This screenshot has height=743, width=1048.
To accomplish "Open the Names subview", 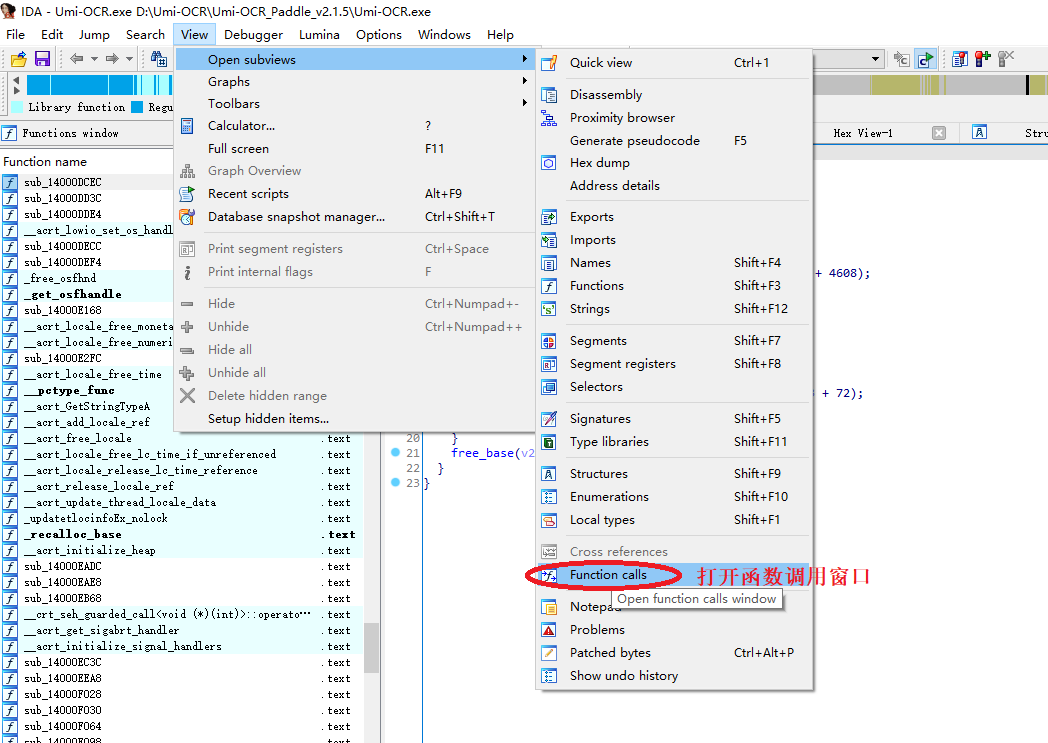I will click(x=675, y=263).
